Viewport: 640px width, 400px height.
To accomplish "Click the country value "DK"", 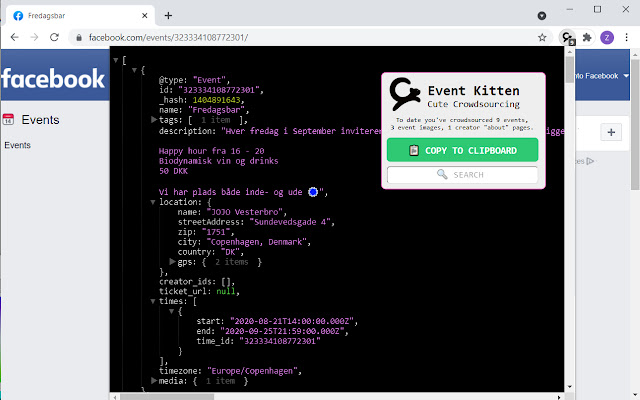I will pyautogui.click(x=232, y=252).
